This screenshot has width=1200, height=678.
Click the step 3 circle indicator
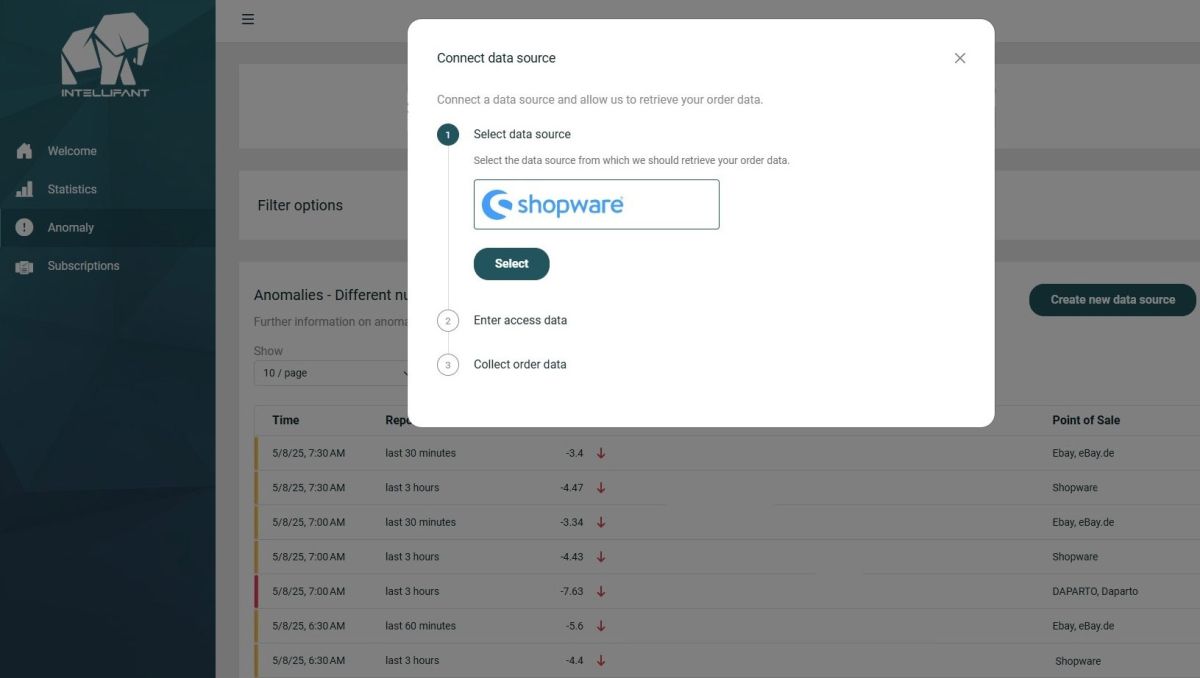pyautogui.click(x=448, y=365)
